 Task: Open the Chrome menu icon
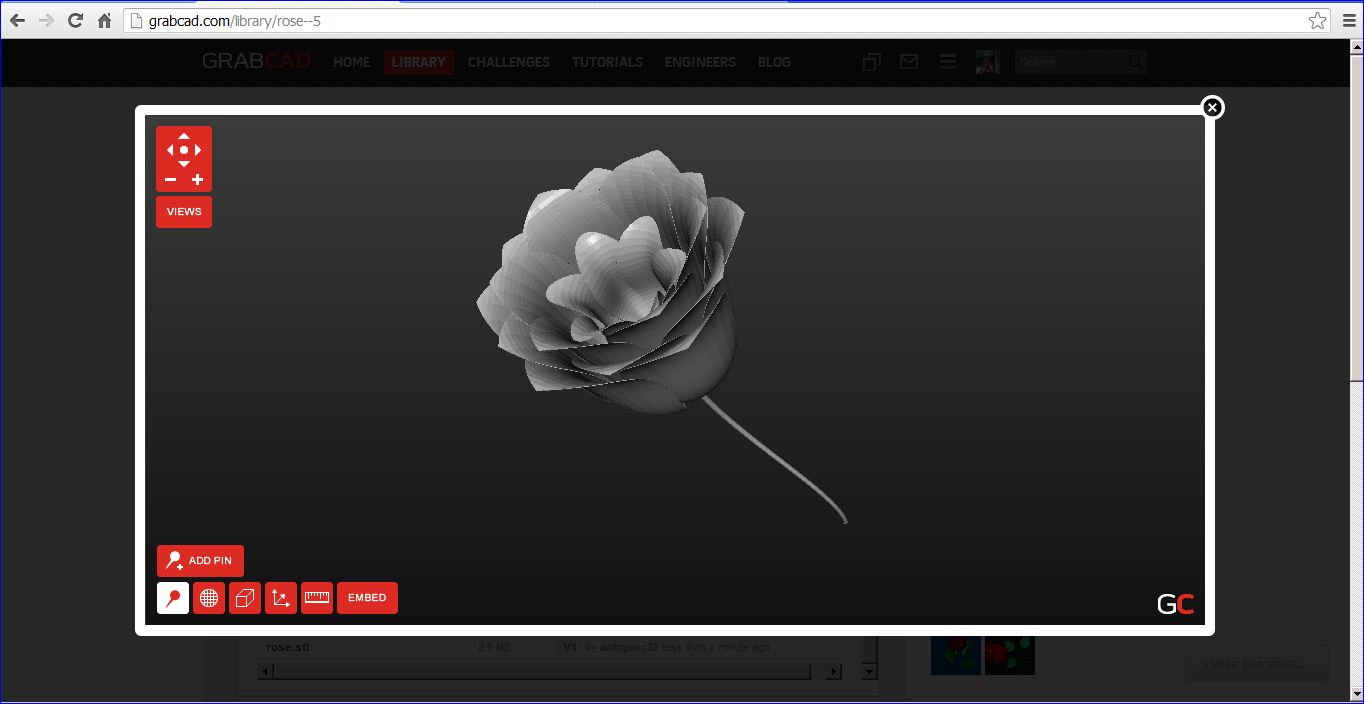(x=1349, y=20)
